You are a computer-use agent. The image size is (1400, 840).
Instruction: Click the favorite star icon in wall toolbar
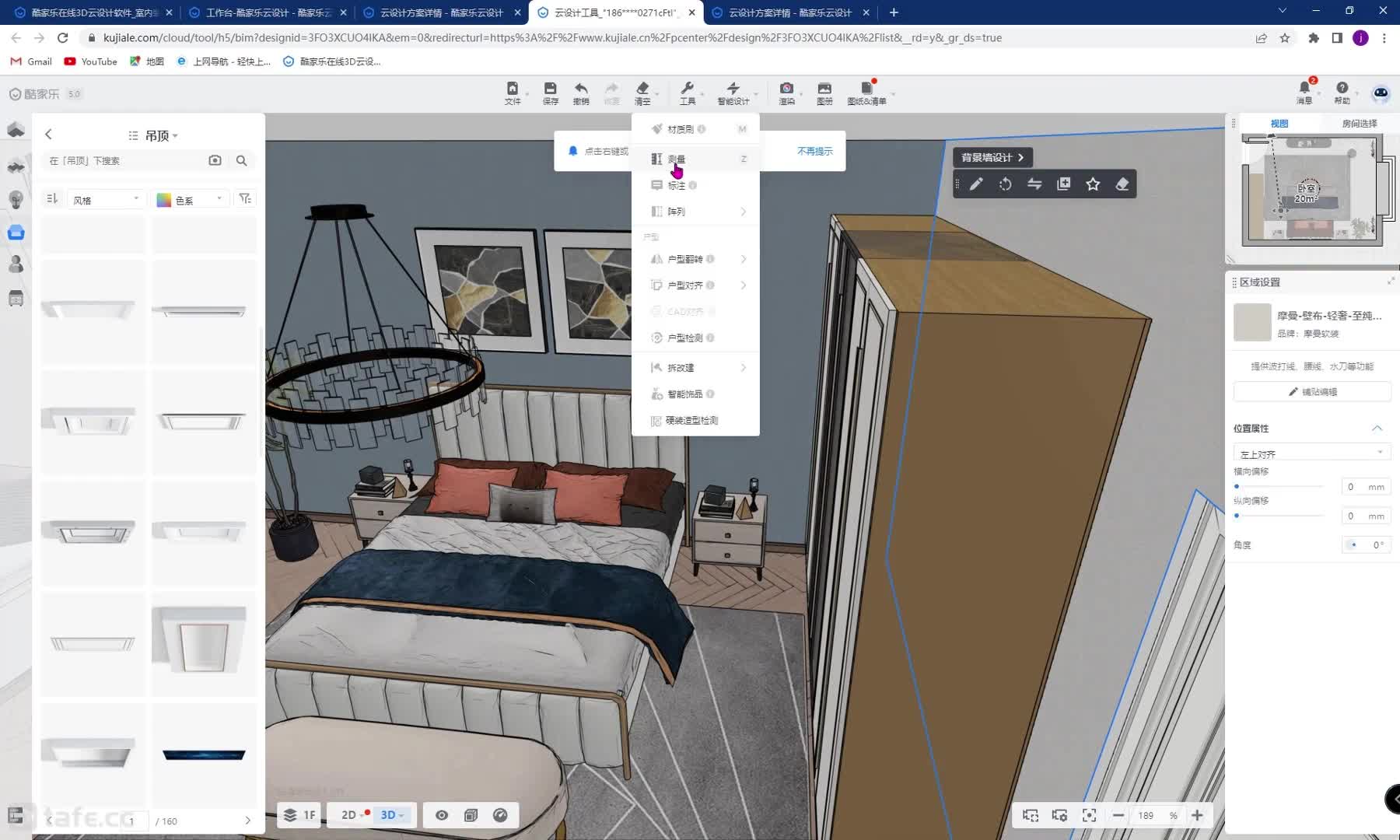point(1093,184)
